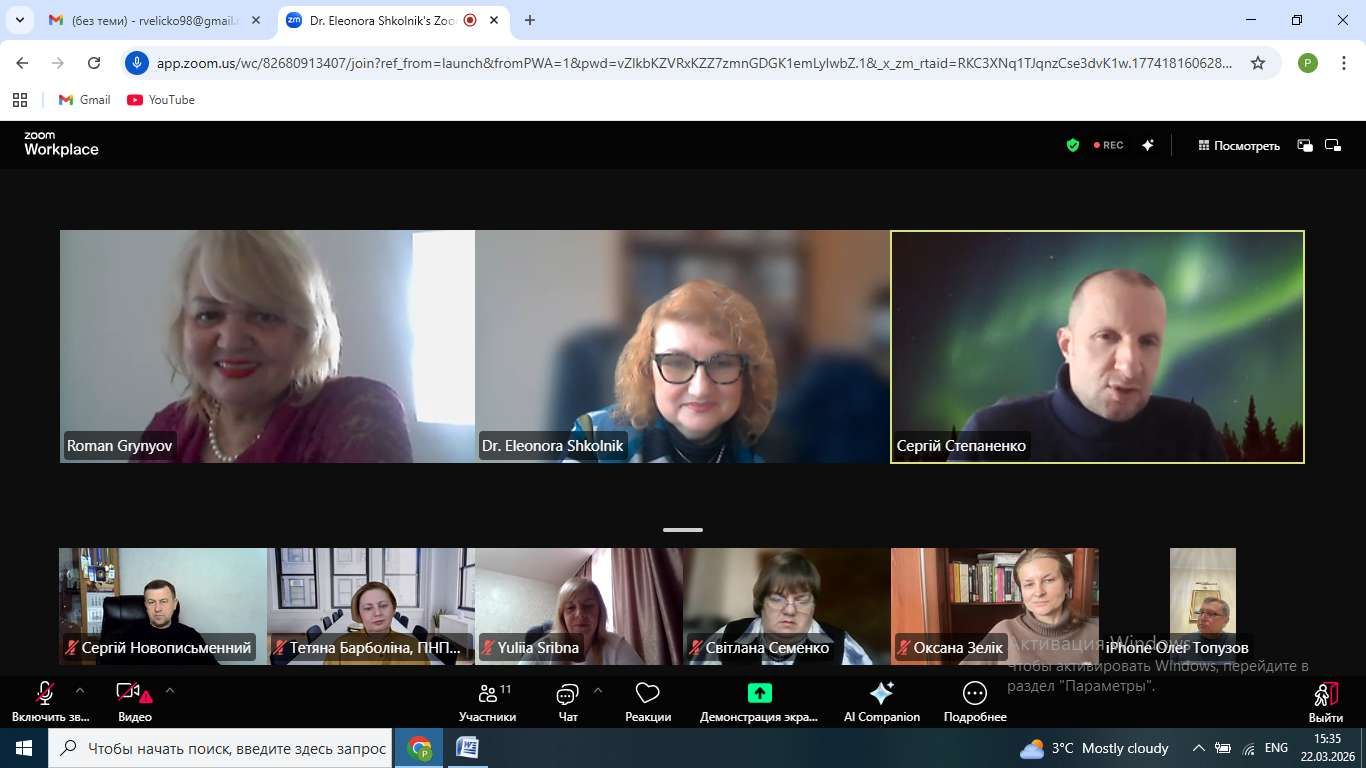Screen dimensions: 1366x768
Task: Click the green encryption shield icon
Action: click(x=1073, y=145)
